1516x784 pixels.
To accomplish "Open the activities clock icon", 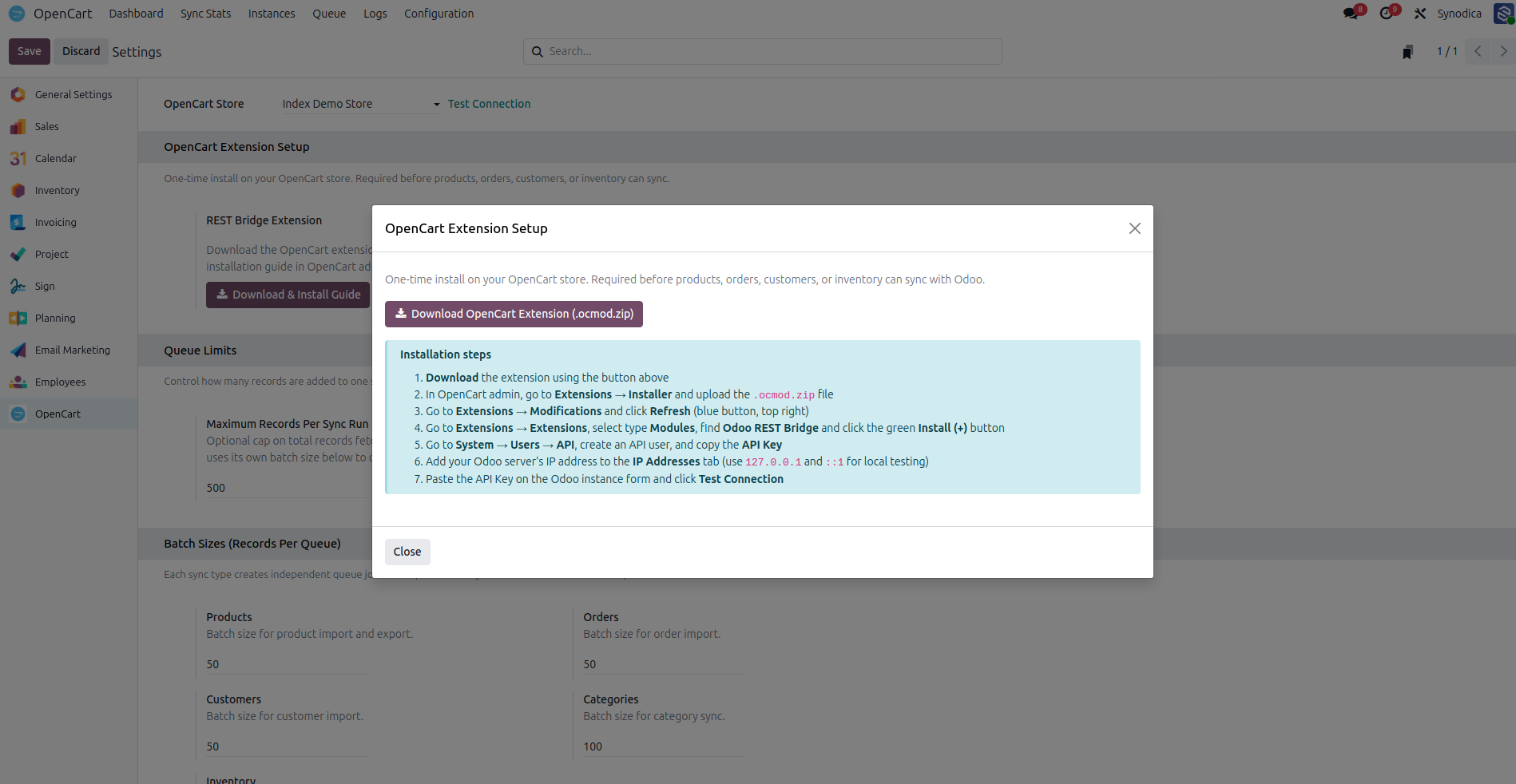I will [x=1386, y=14].
